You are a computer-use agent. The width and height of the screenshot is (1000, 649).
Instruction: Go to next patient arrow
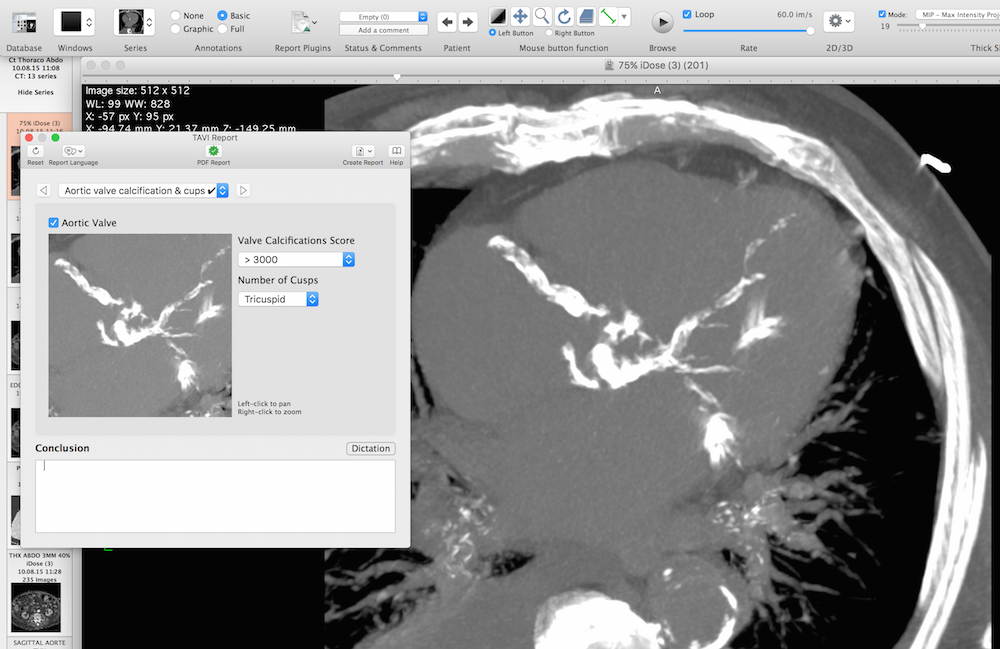(x=467, y=22)
